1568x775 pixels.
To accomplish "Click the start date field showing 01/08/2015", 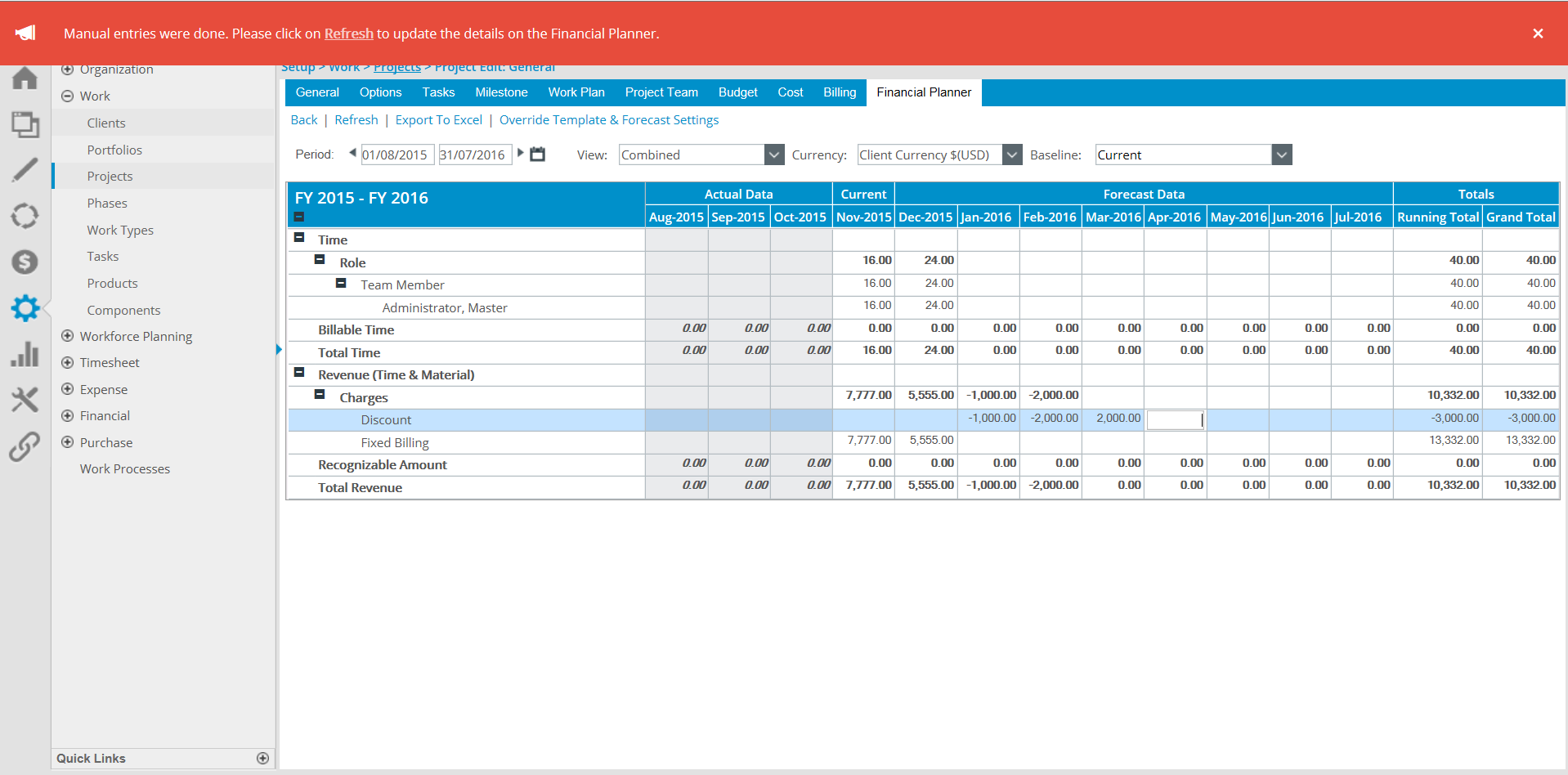I will click(x=396, y=154).
